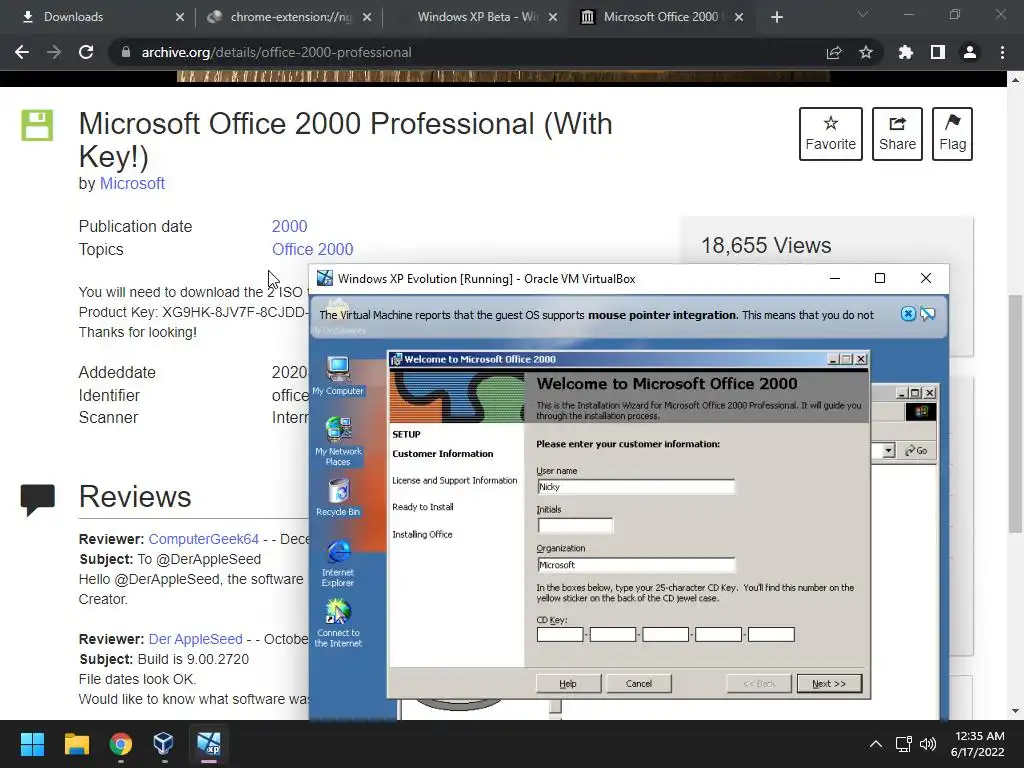Open File Explorer from taskbar
1024x768 pixels.
76,744
